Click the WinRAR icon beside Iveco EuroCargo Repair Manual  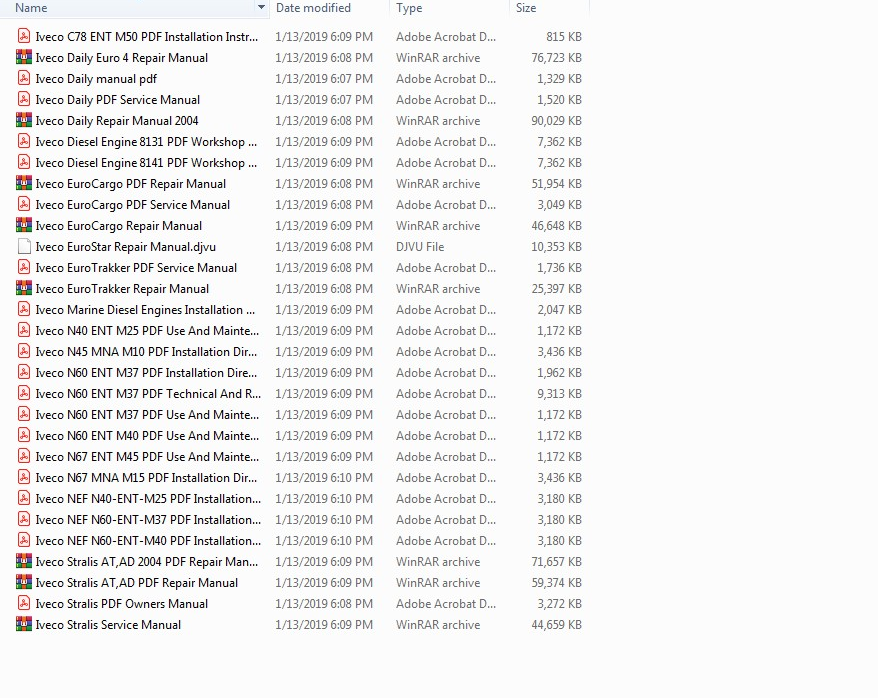(x=23, y=225)
